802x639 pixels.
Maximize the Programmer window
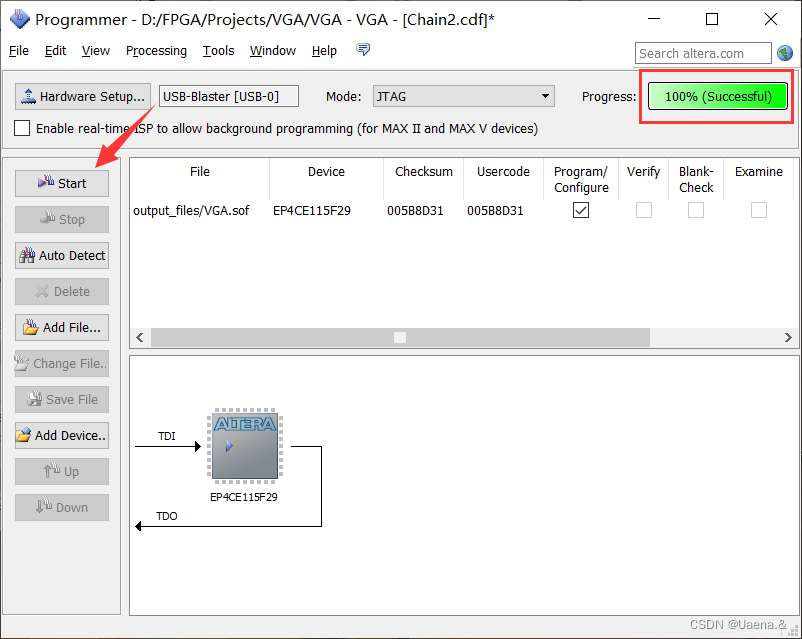click(712, 19)
